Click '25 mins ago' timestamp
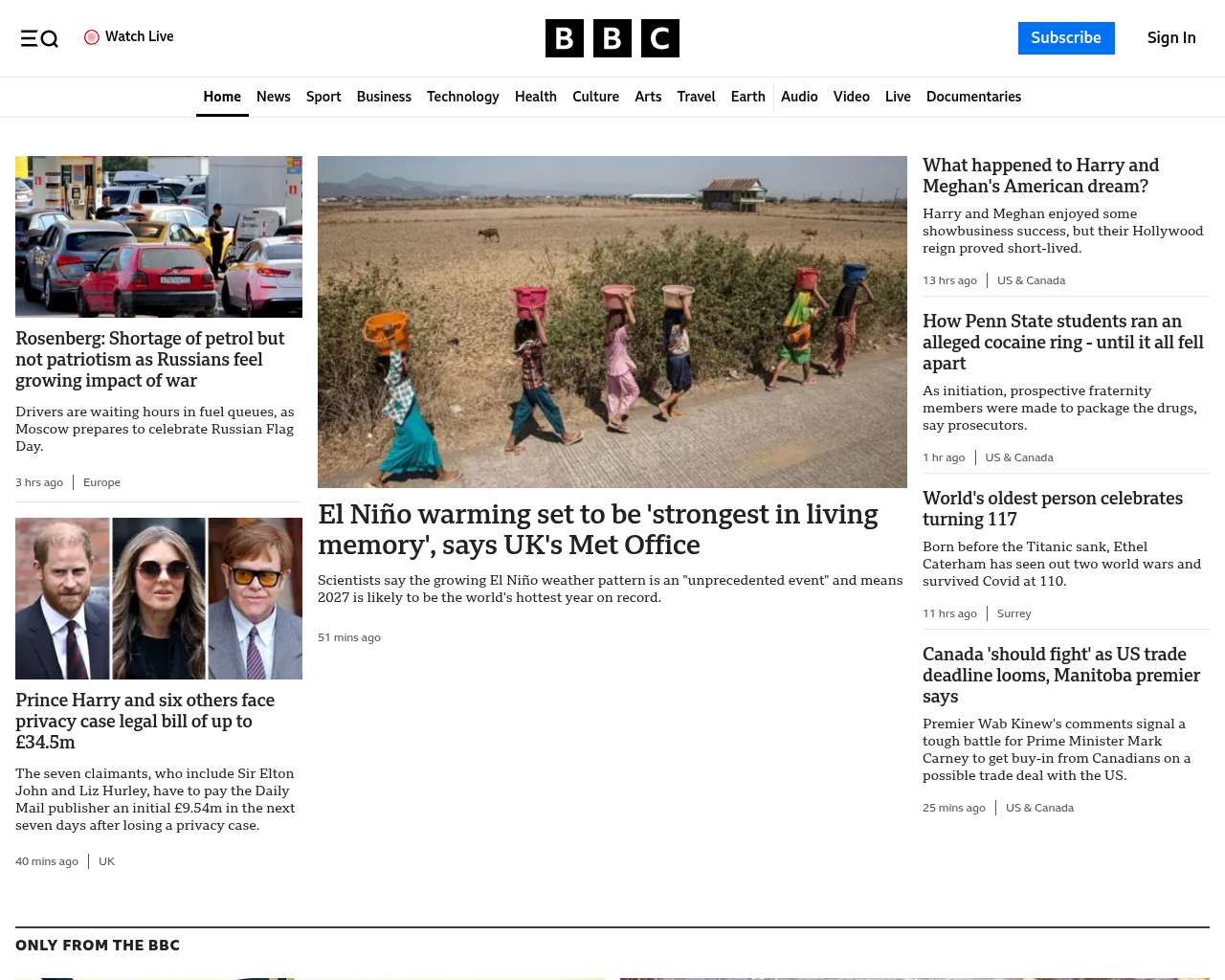This screenshot has height=980, width=1225. pyautogui.click(x=954, y=808)
